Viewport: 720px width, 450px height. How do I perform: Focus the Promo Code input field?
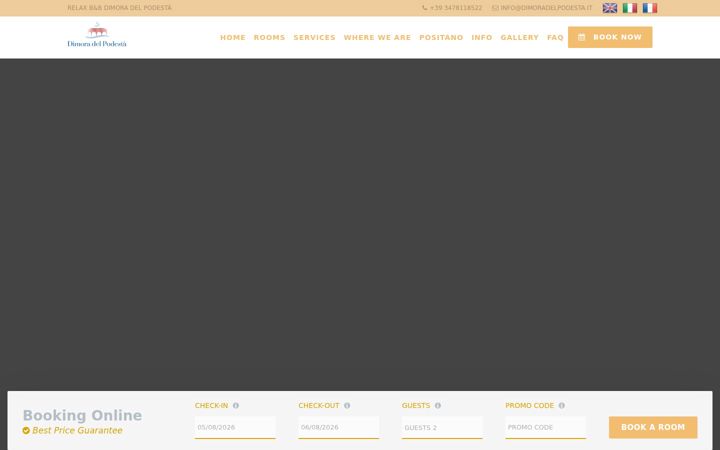[x=546, y=427]
